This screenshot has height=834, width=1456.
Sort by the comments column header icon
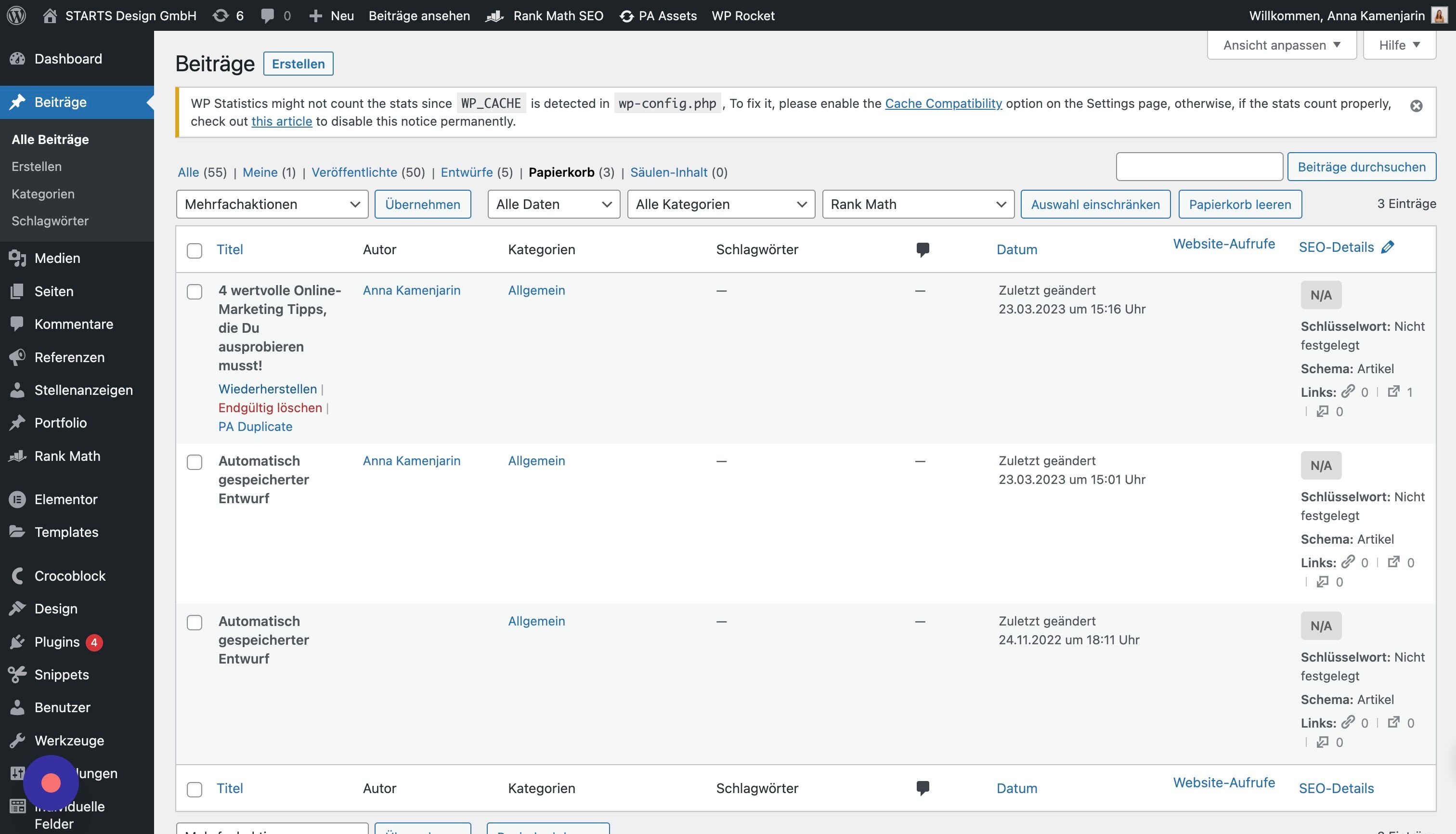point(922,250)
